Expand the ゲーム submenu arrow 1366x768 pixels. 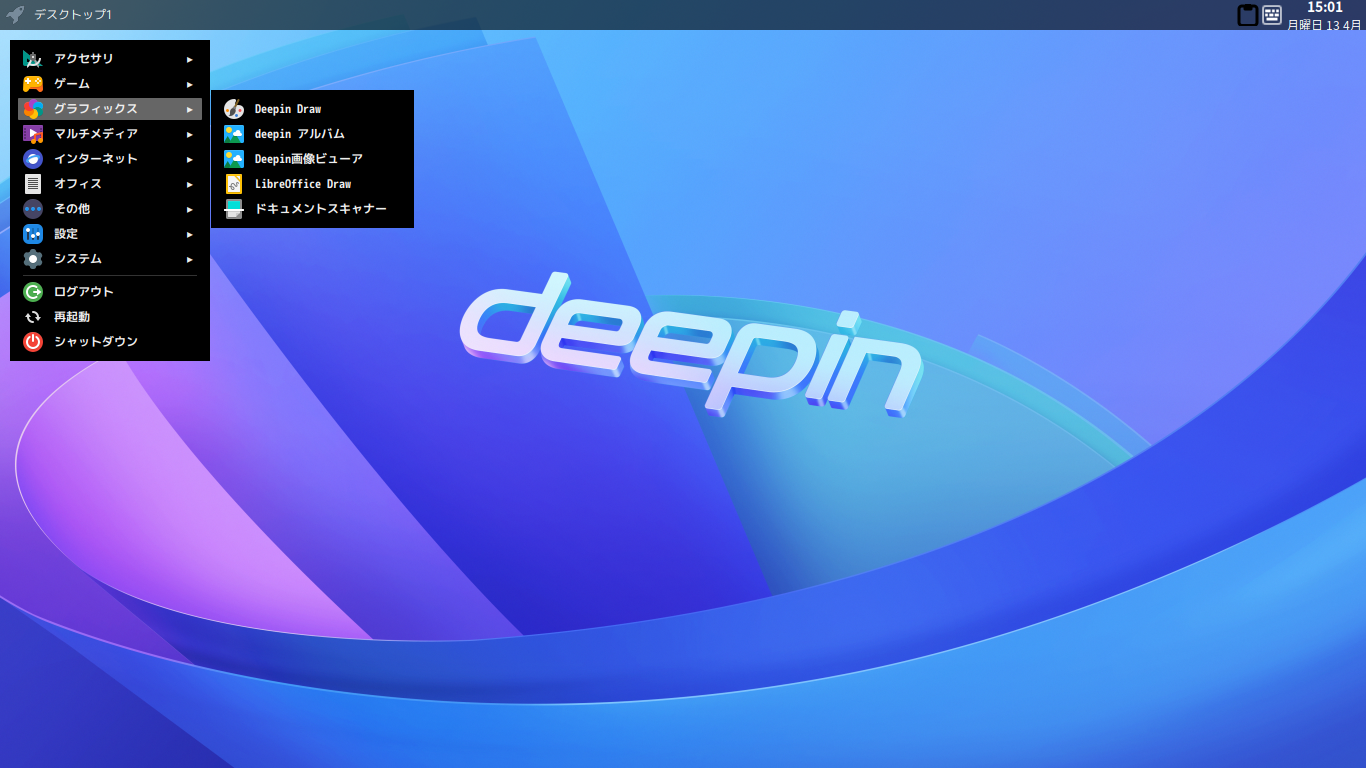click(x=190, y=84)
